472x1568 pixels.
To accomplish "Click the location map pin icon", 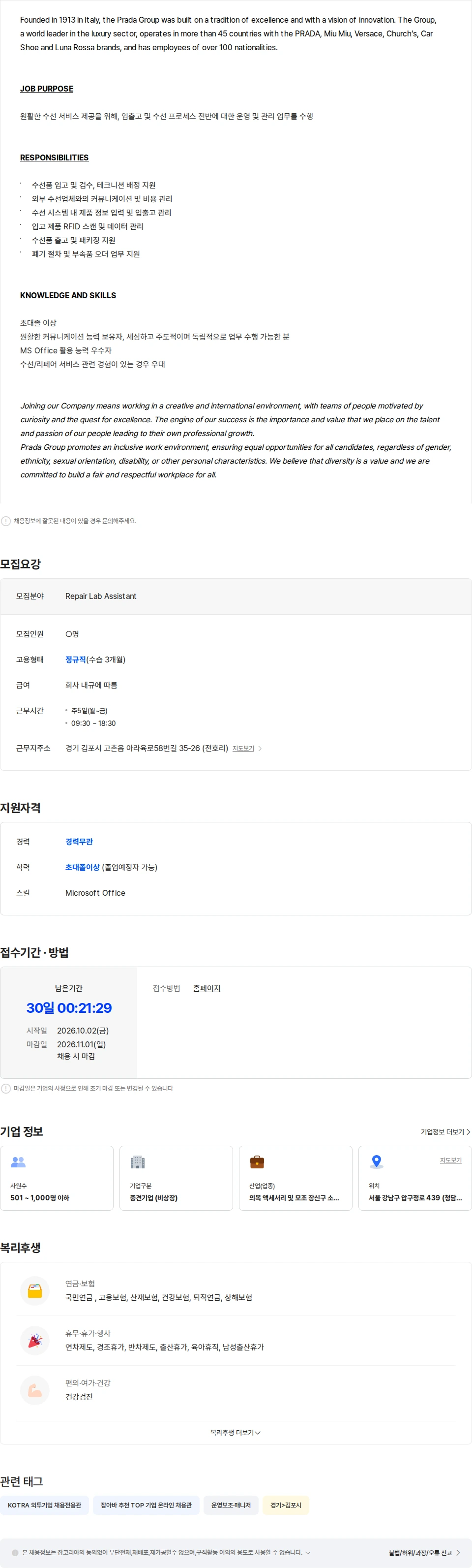I will click(x=377, y=1162).
